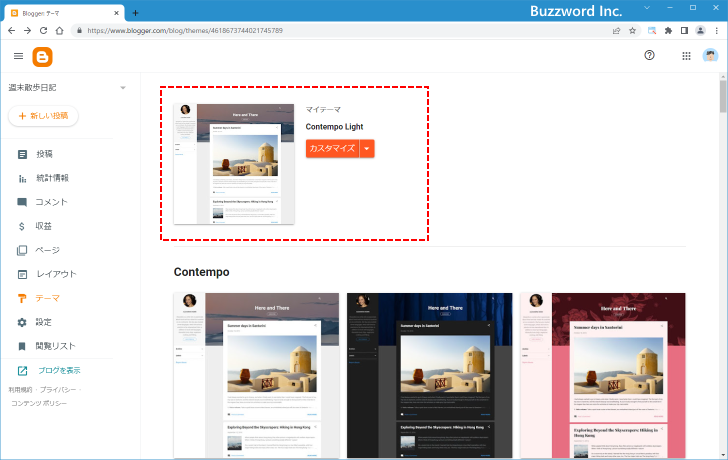Viewport: 728px width, 460px height.
Task: Click the 設定 gear icon
Action: [x=22, y=322]
